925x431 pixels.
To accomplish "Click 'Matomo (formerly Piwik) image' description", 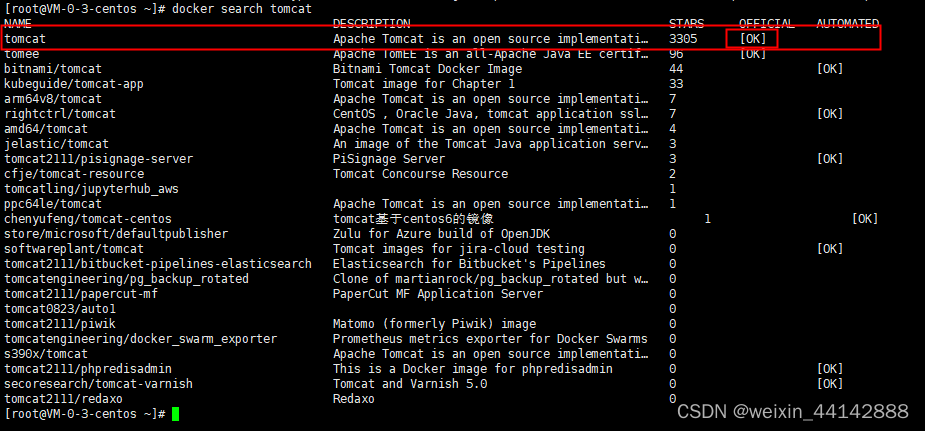I will [x=434, y=324].
